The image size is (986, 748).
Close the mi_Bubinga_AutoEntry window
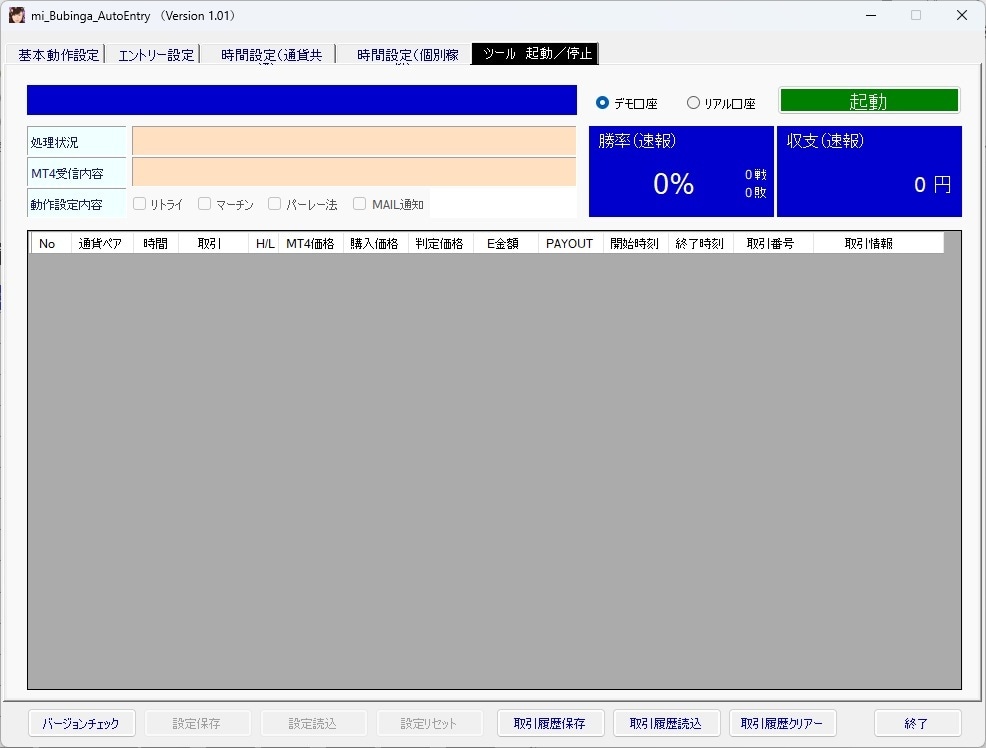coord(961,15)
